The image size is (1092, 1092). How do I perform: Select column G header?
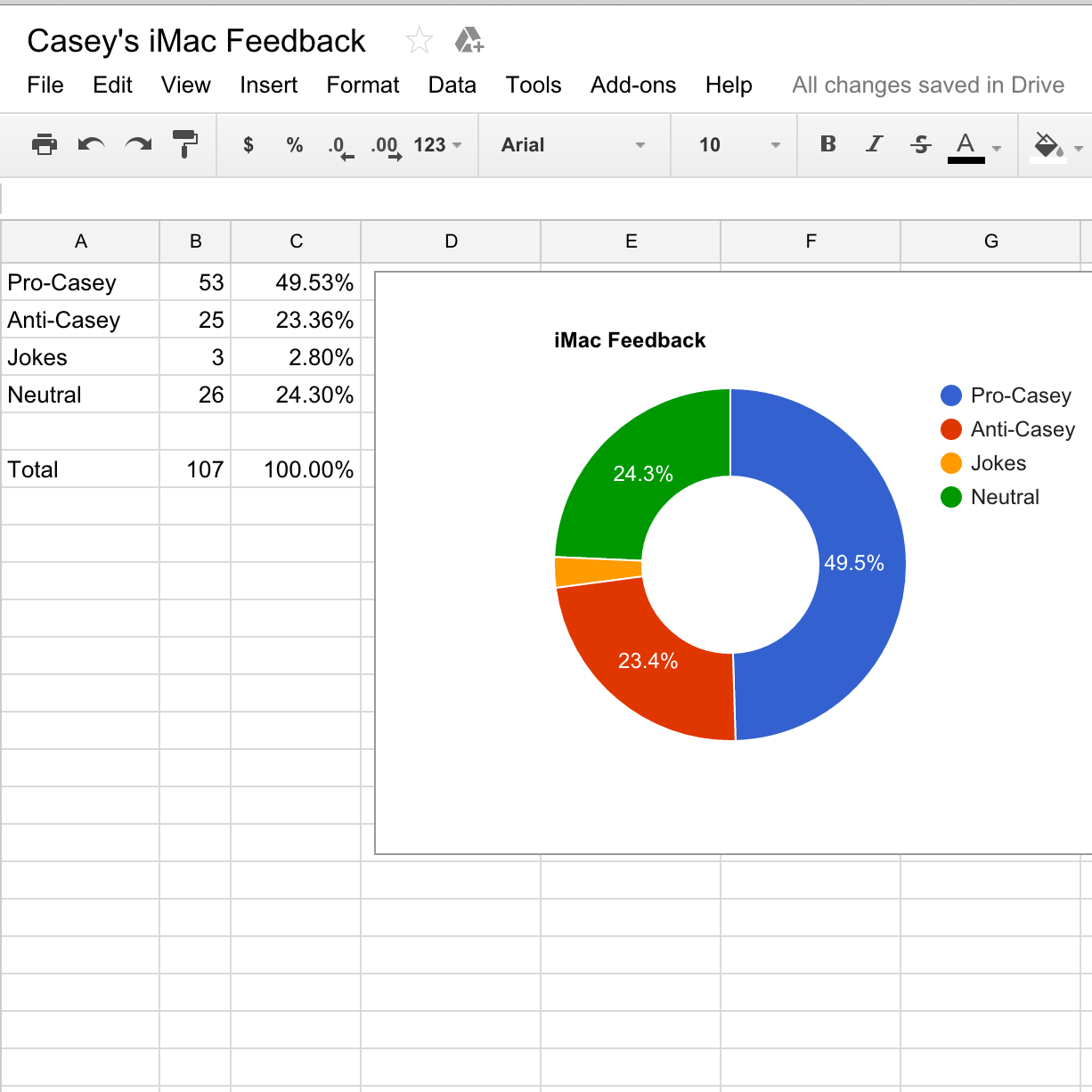point(990,241)
